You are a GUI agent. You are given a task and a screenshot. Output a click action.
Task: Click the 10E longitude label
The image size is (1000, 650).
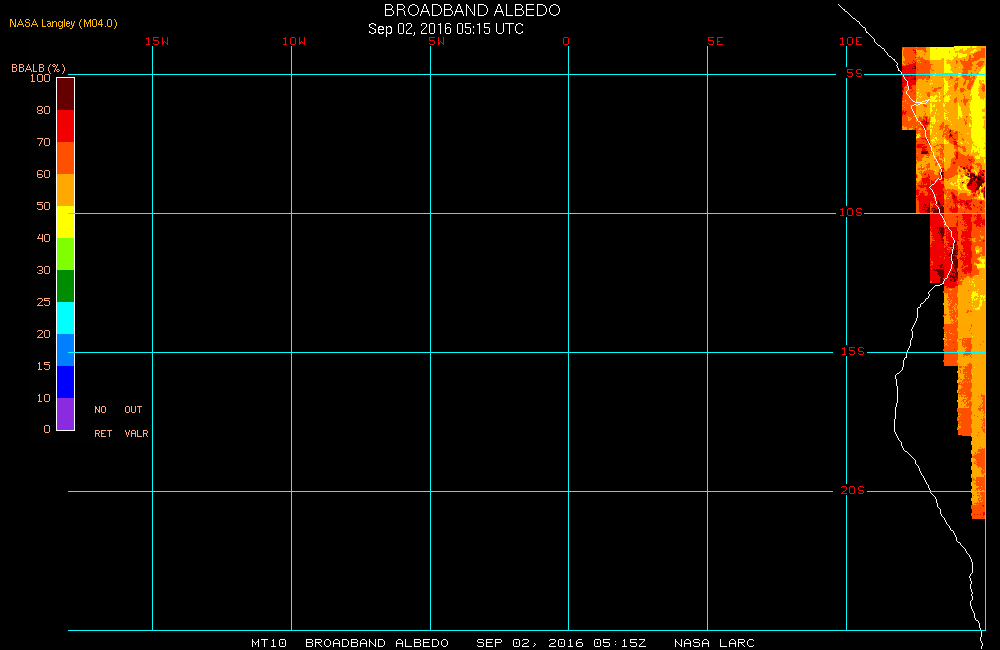(x=851, y=41)
